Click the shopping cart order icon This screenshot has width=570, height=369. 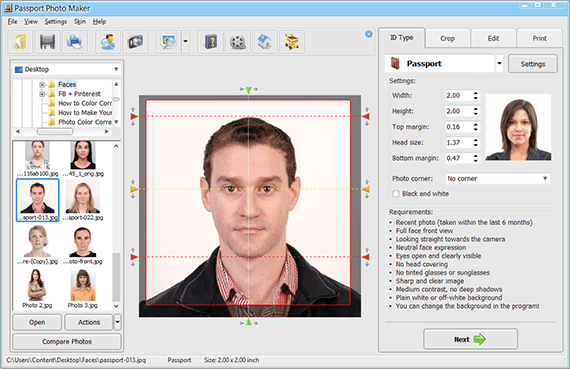(292, 42)
